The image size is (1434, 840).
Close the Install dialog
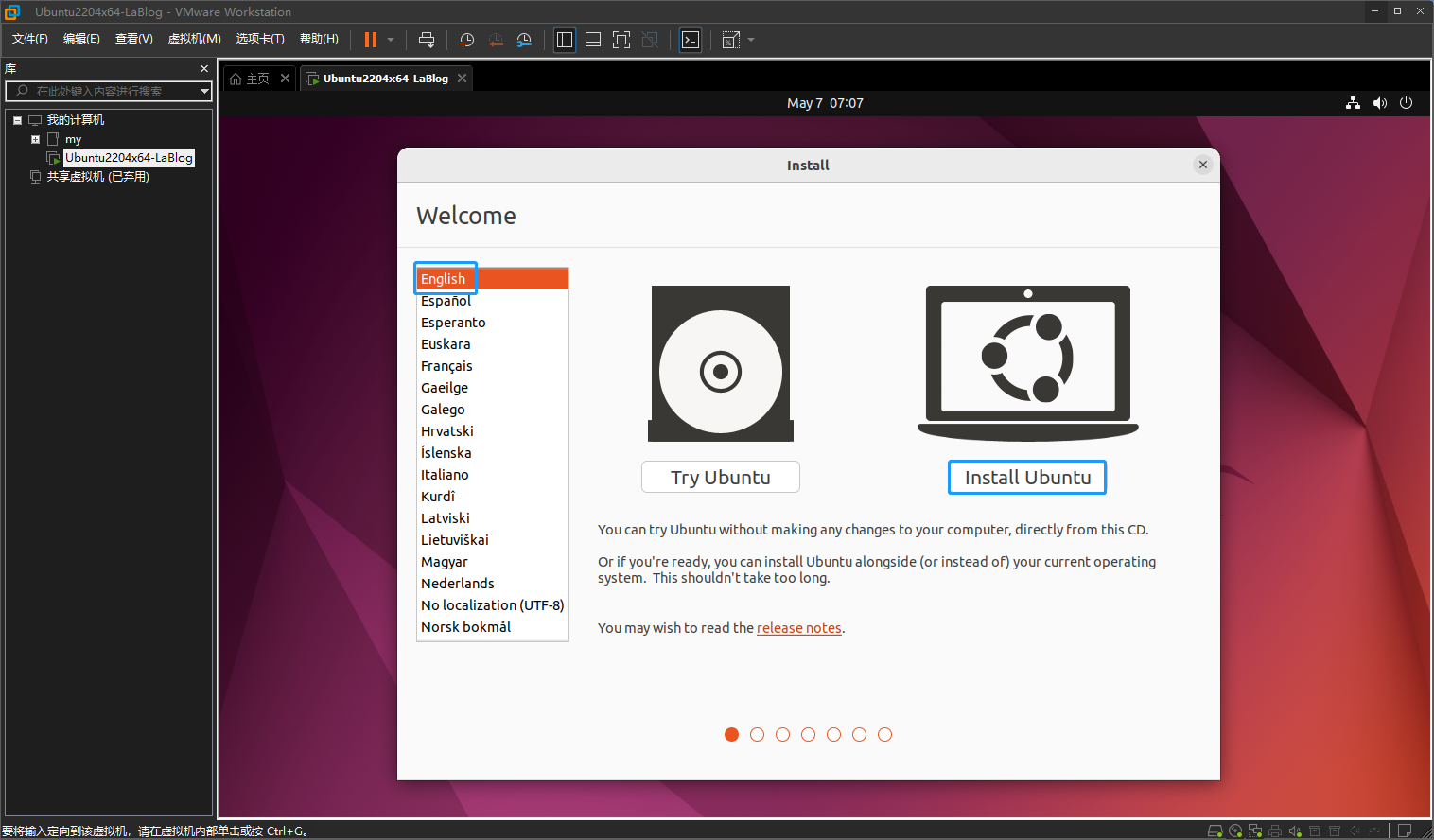1203,165
